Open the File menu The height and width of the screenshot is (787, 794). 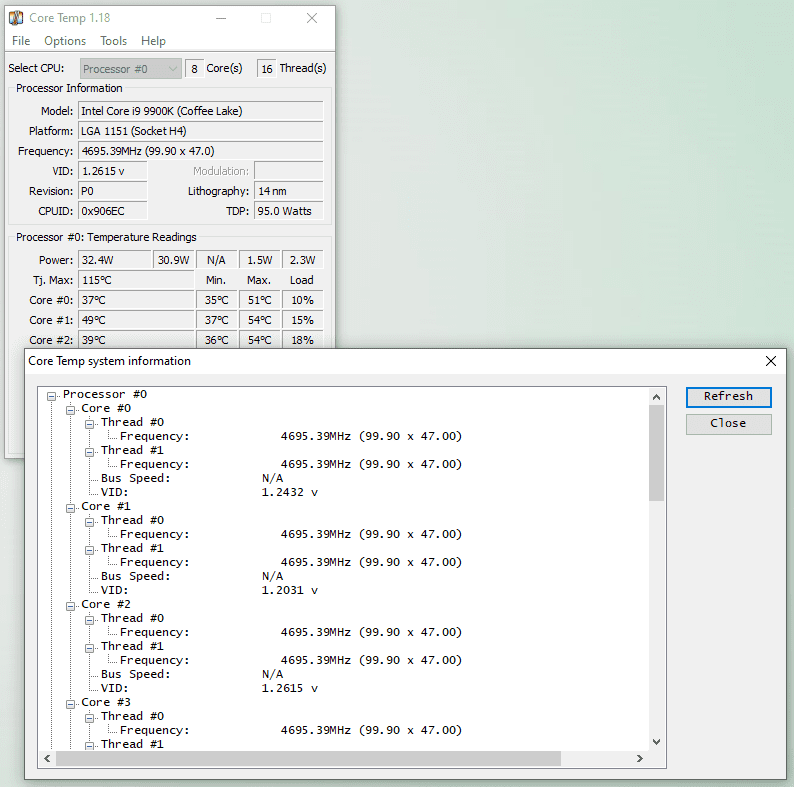(21, 41)
